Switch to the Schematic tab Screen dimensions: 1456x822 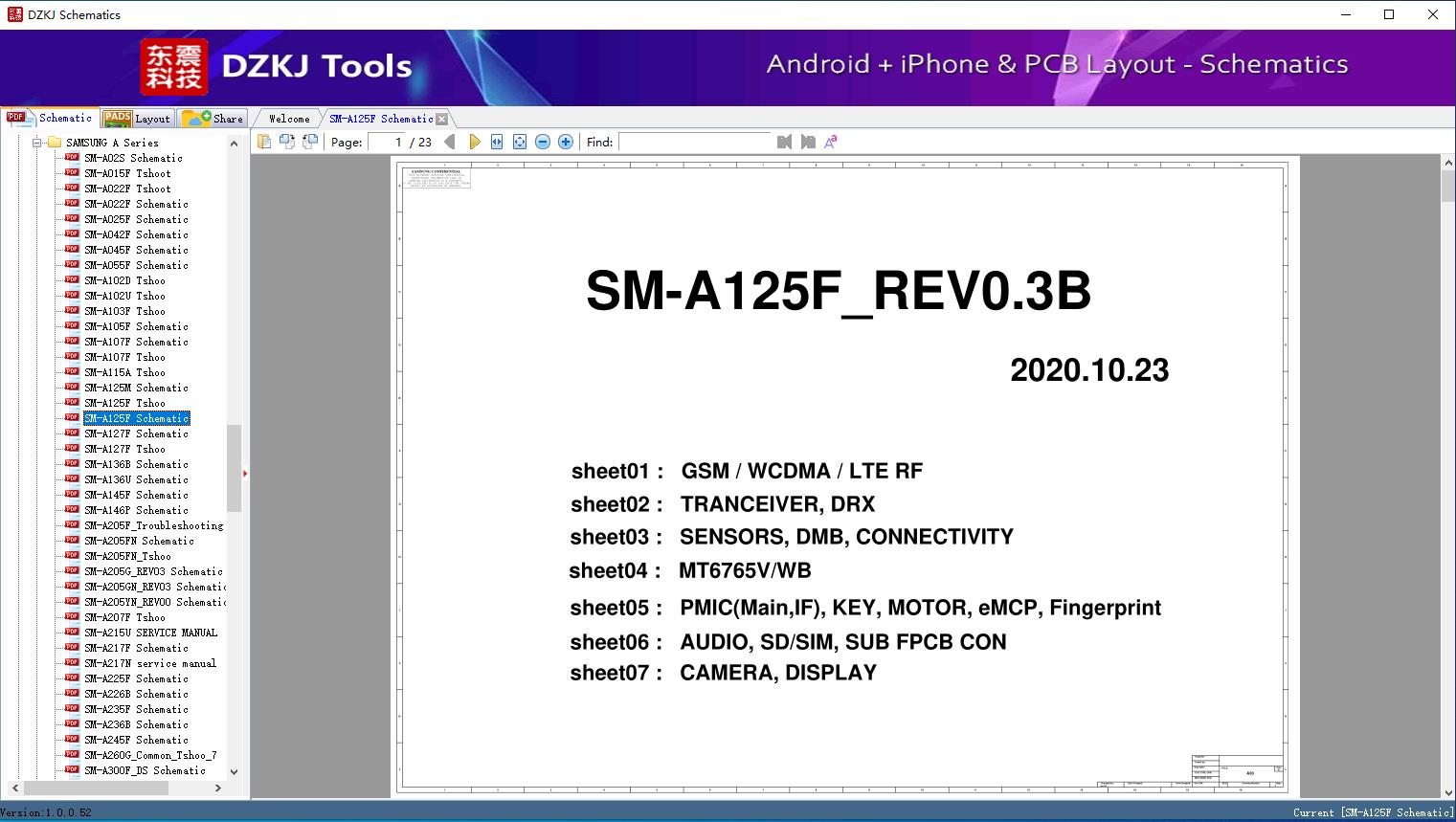(50, 118)
